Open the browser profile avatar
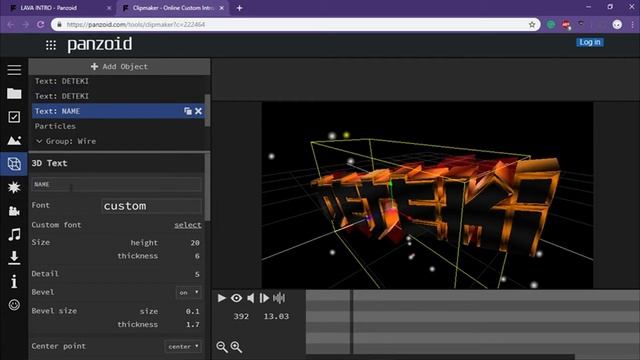 (617, 24)
